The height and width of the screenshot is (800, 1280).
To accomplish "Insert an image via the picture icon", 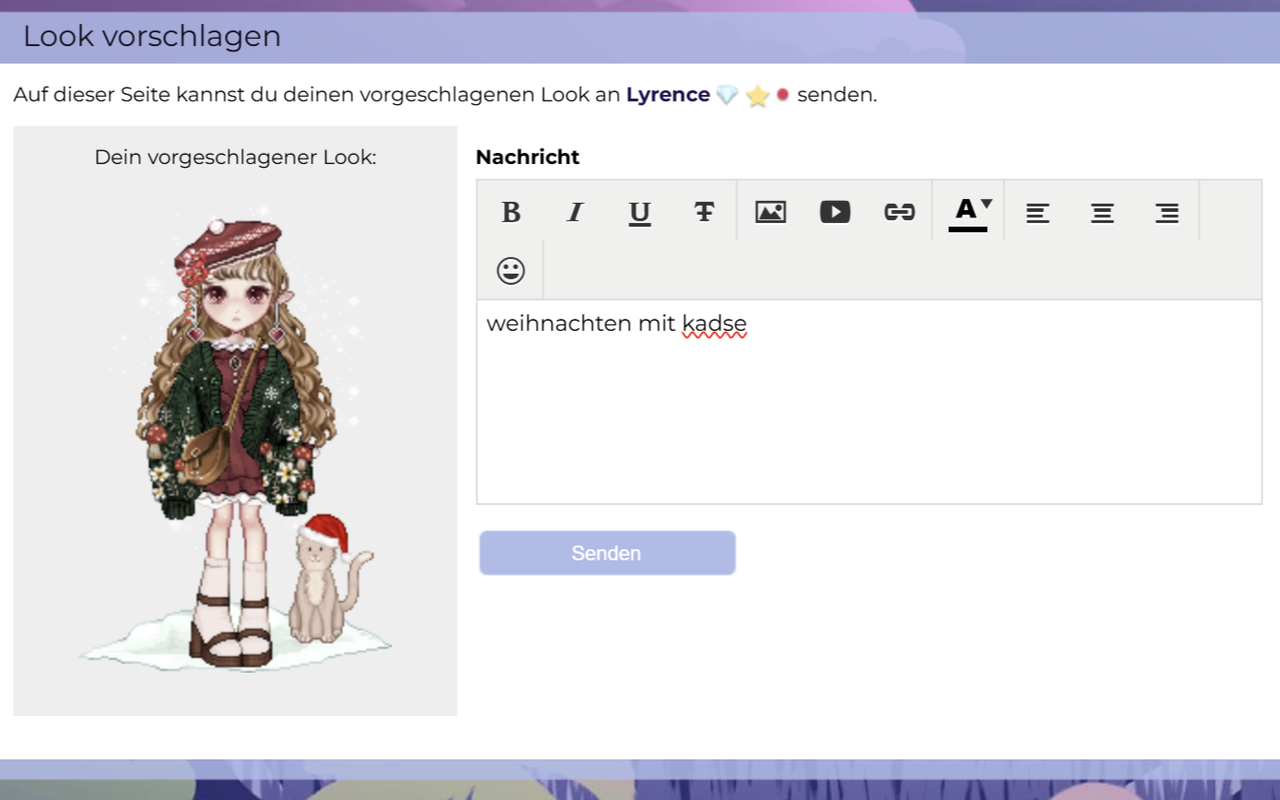I will pyautogui.click(x=770, y=212).
